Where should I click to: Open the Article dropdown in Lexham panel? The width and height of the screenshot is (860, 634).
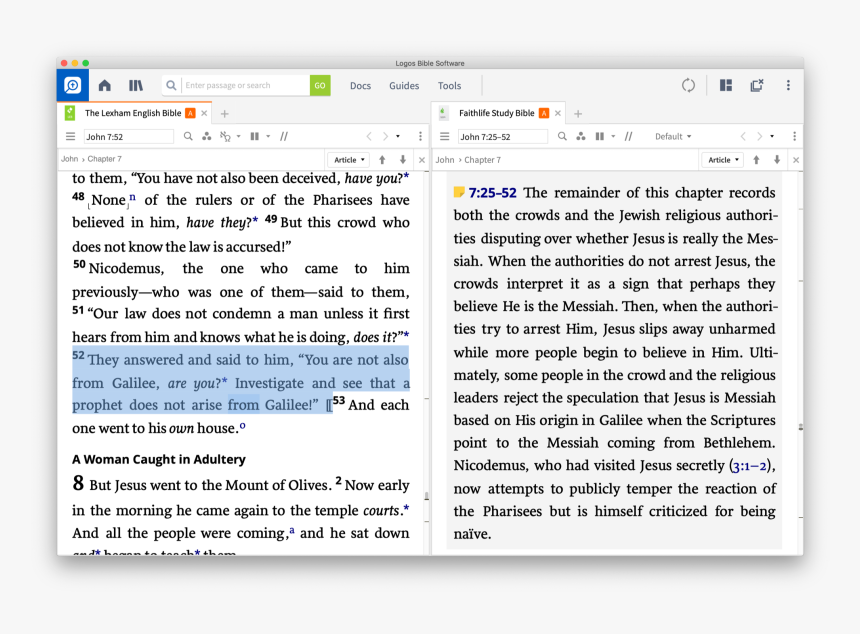348,160
